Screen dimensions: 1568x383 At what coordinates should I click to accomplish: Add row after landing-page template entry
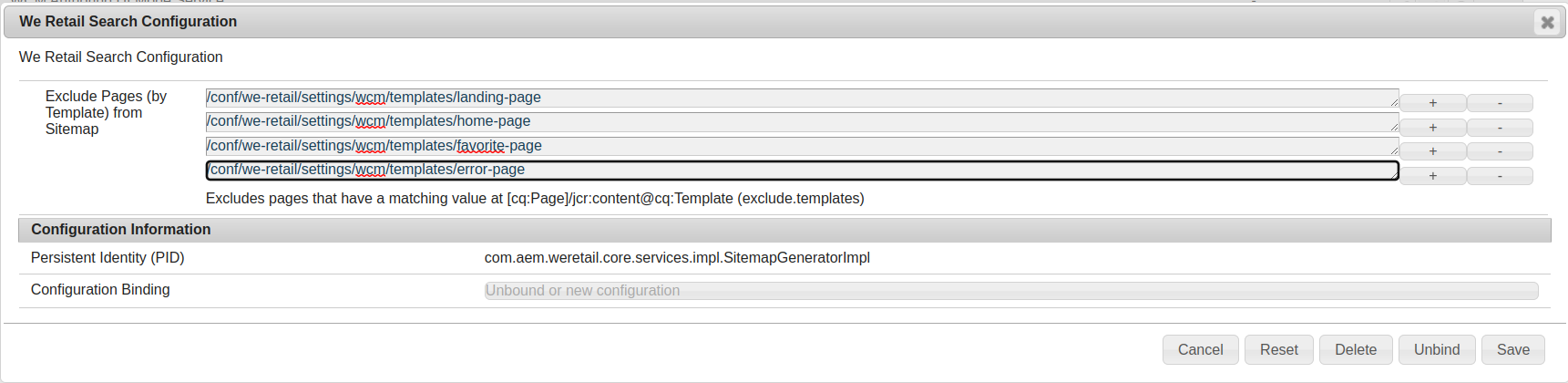[1432, 103]
